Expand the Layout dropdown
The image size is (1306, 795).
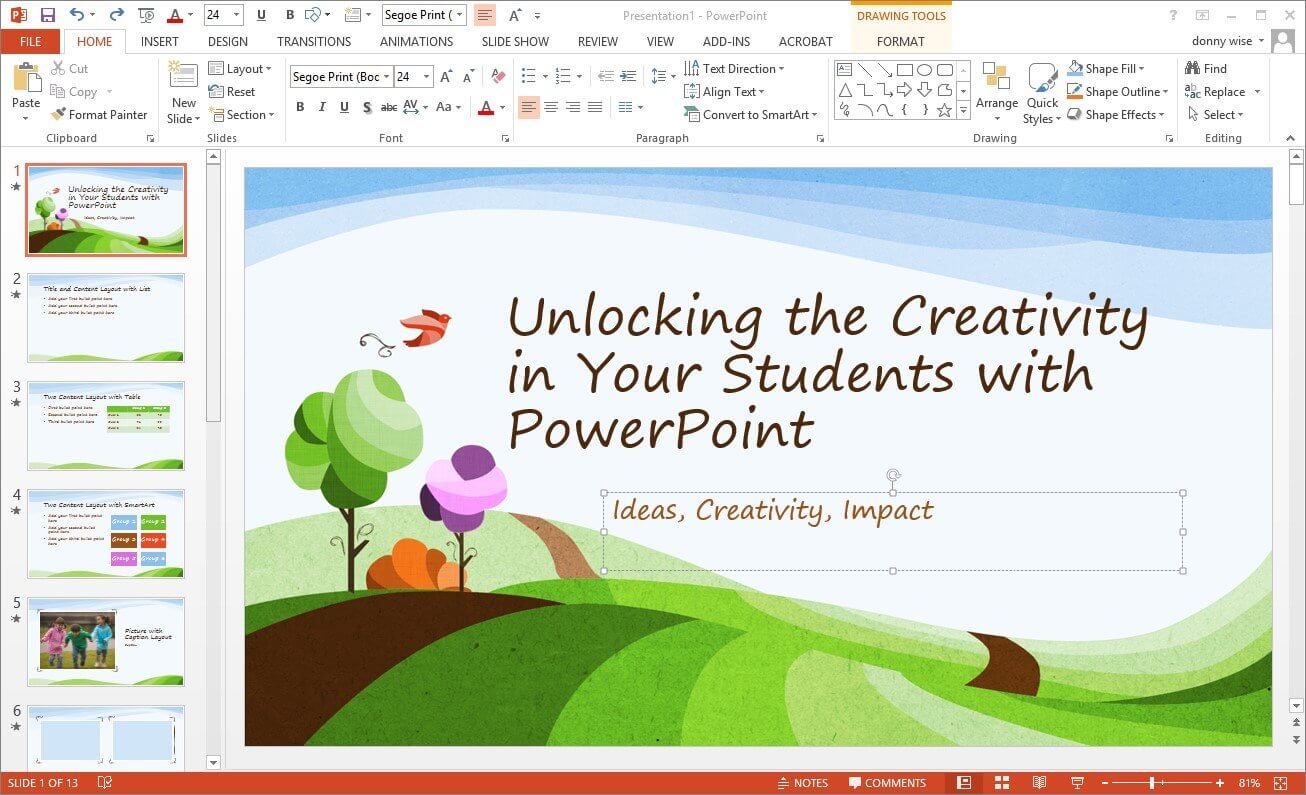[240, 69]
